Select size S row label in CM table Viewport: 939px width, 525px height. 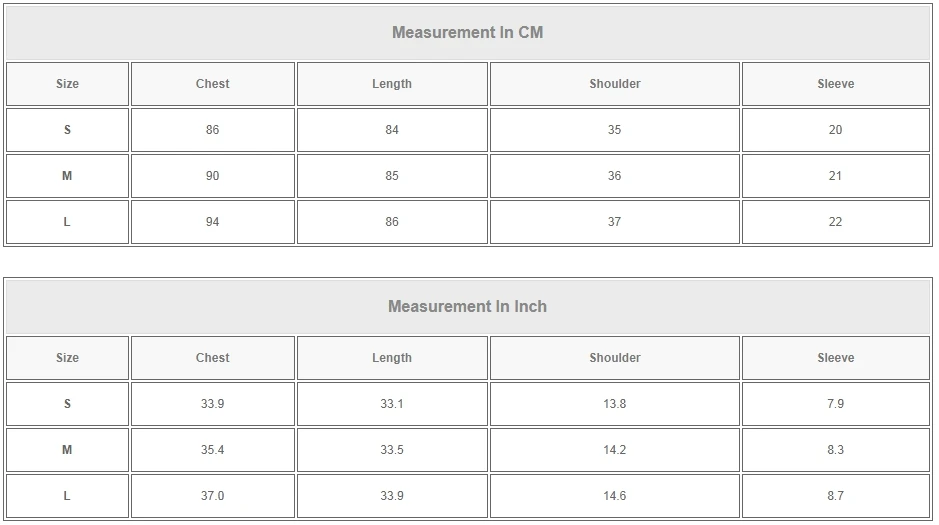coord(67,130)
